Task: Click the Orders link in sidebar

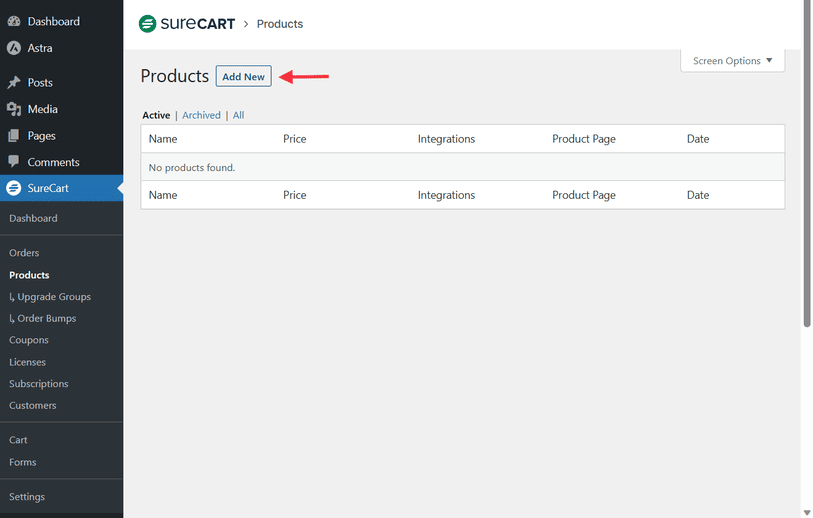Action: [24, 253]
